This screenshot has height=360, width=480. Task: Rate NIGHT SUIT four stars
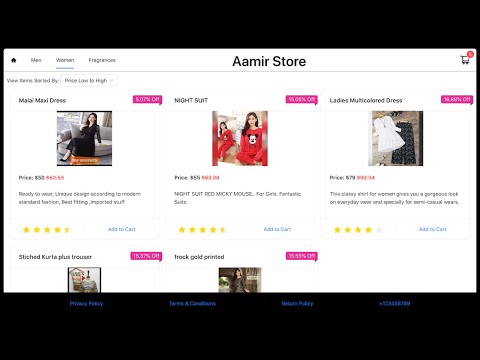[x=213, y=229]
